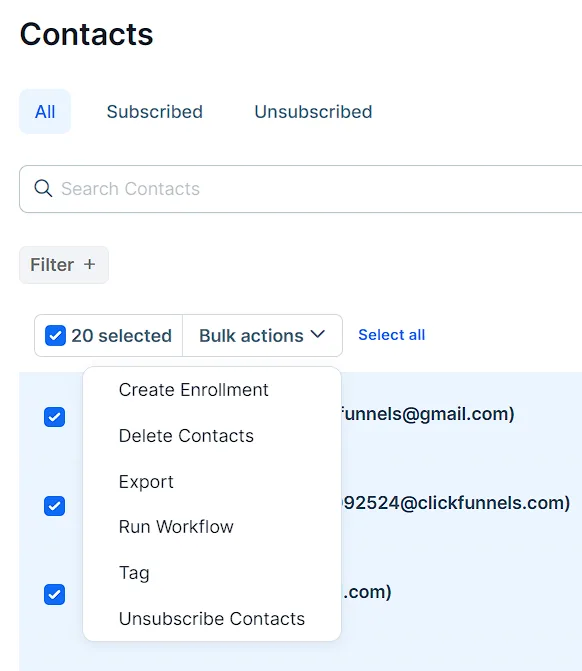Click the magnifying glass search icon
The width and height of the screenshot is (582, 671).
pos(43,188)
